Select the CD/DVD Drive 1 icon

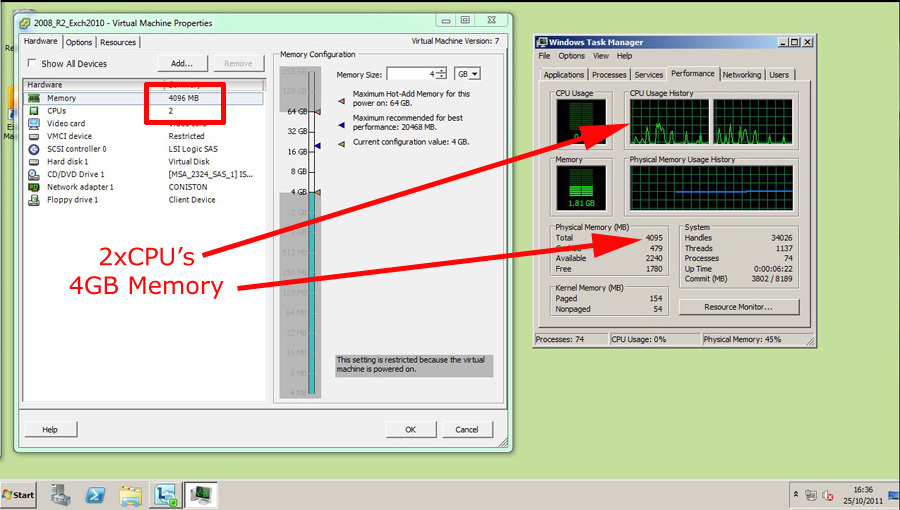[34, 174]
